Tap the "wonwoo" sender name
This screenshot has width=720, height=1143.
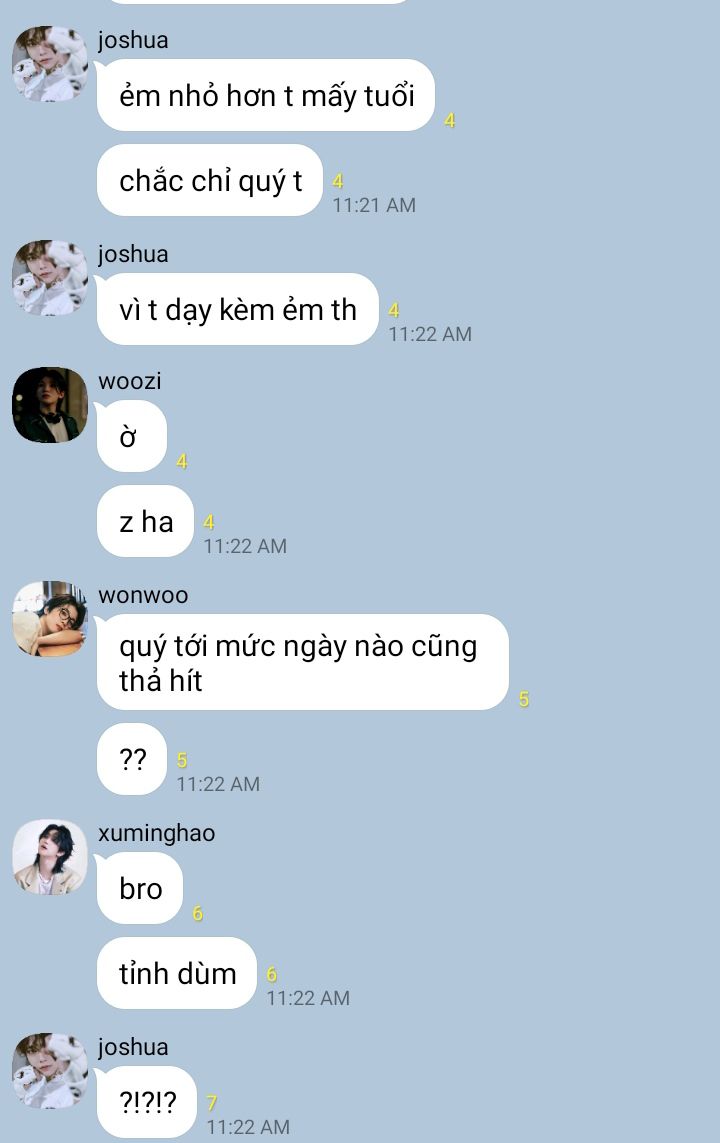[143, 595]
